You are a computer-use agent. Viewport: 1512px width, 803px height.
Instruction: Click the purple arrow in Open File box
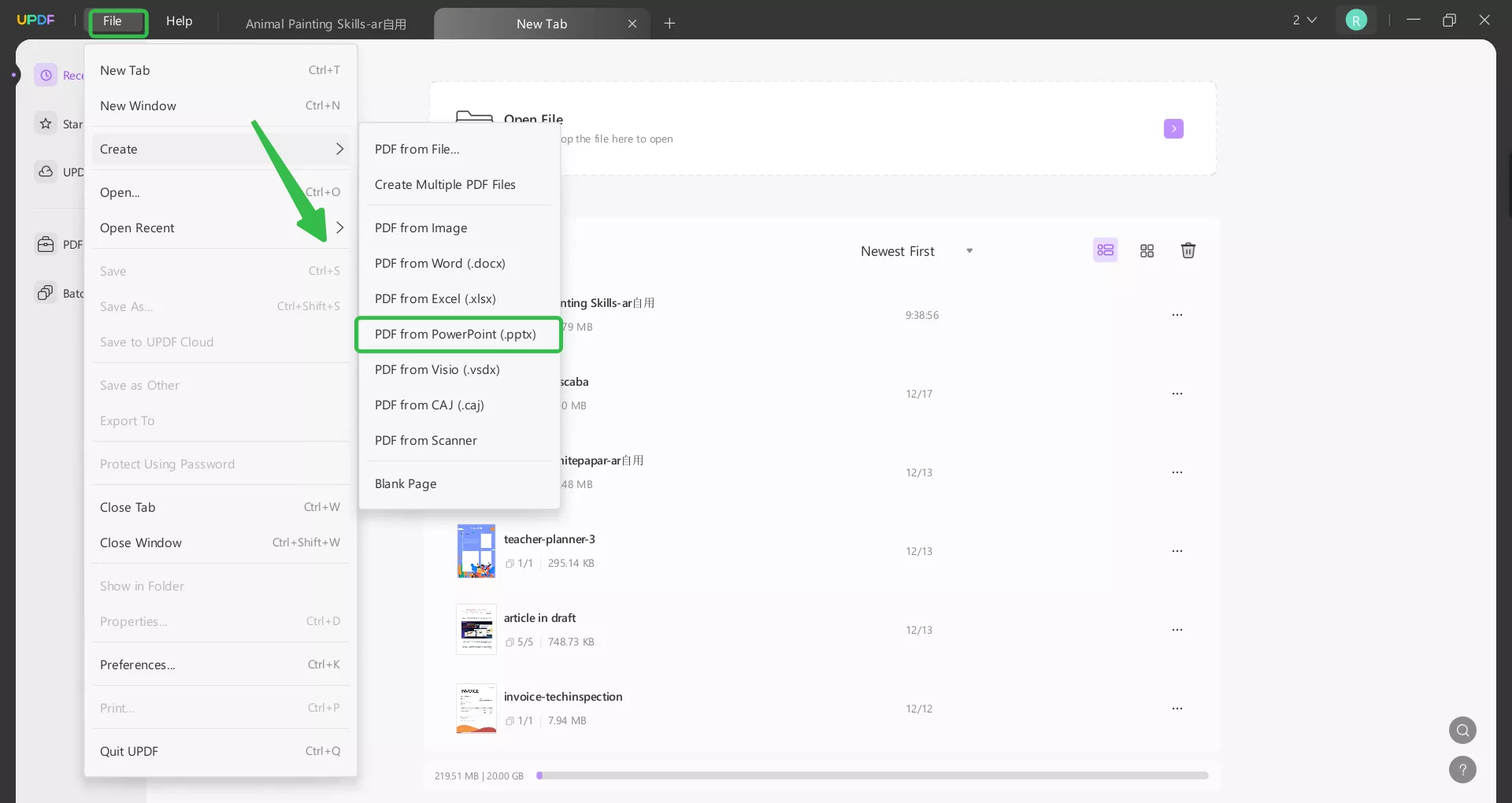click(x=1173, y=128)
